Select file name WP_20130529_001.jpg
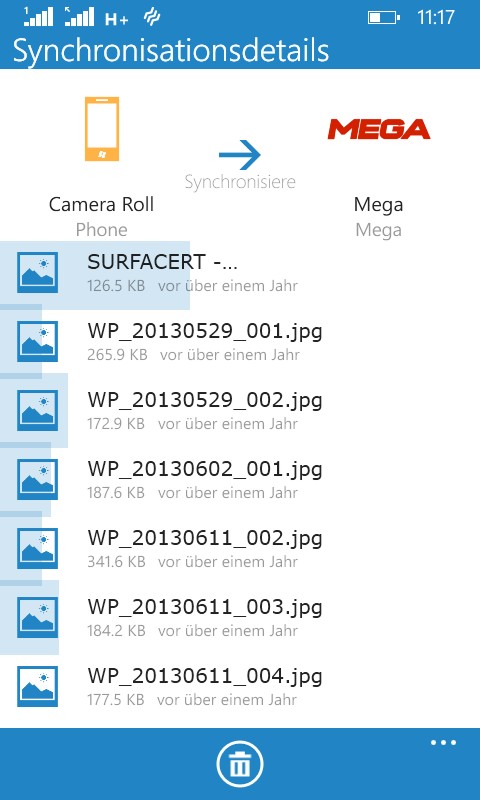Image resolution: width=480 pixels, height=800 pixels. tap(205, 333)
